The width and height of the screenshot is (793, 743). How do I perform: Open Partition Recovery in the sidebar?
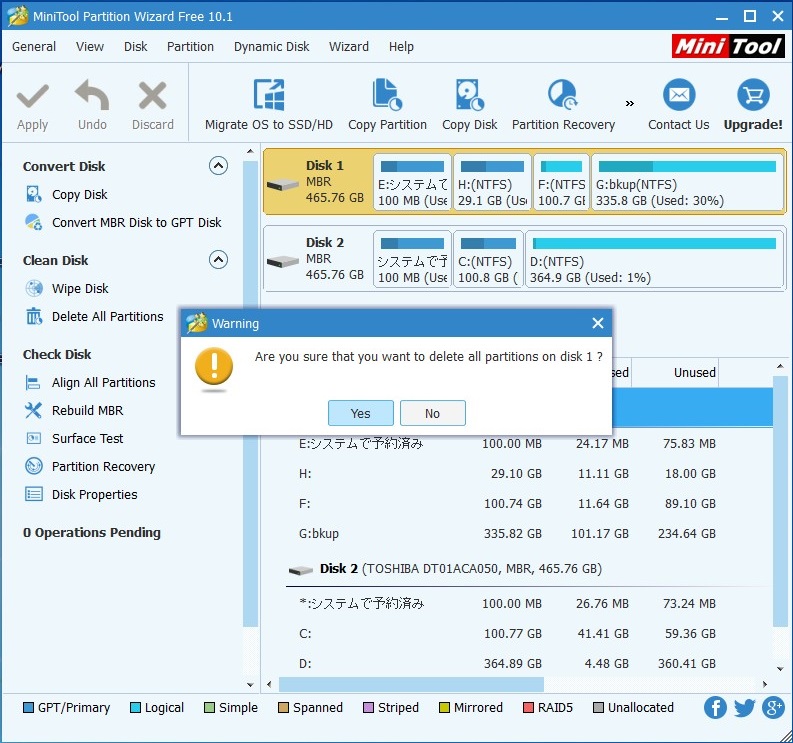[90, 466]
